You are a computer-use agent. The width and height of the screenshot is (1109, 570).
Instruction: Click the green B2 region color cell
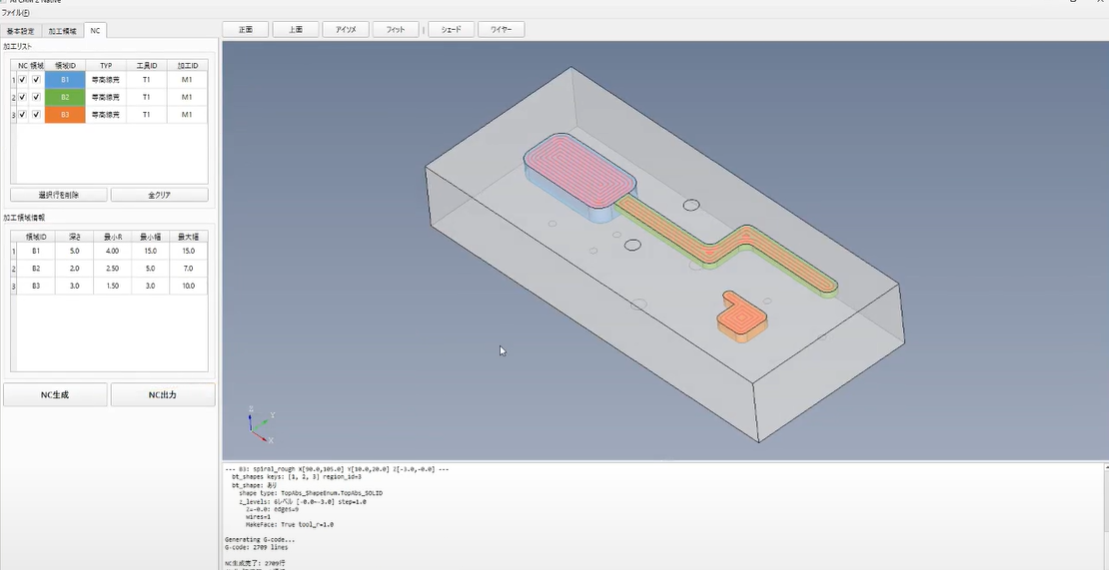click(x=65, y=97)
